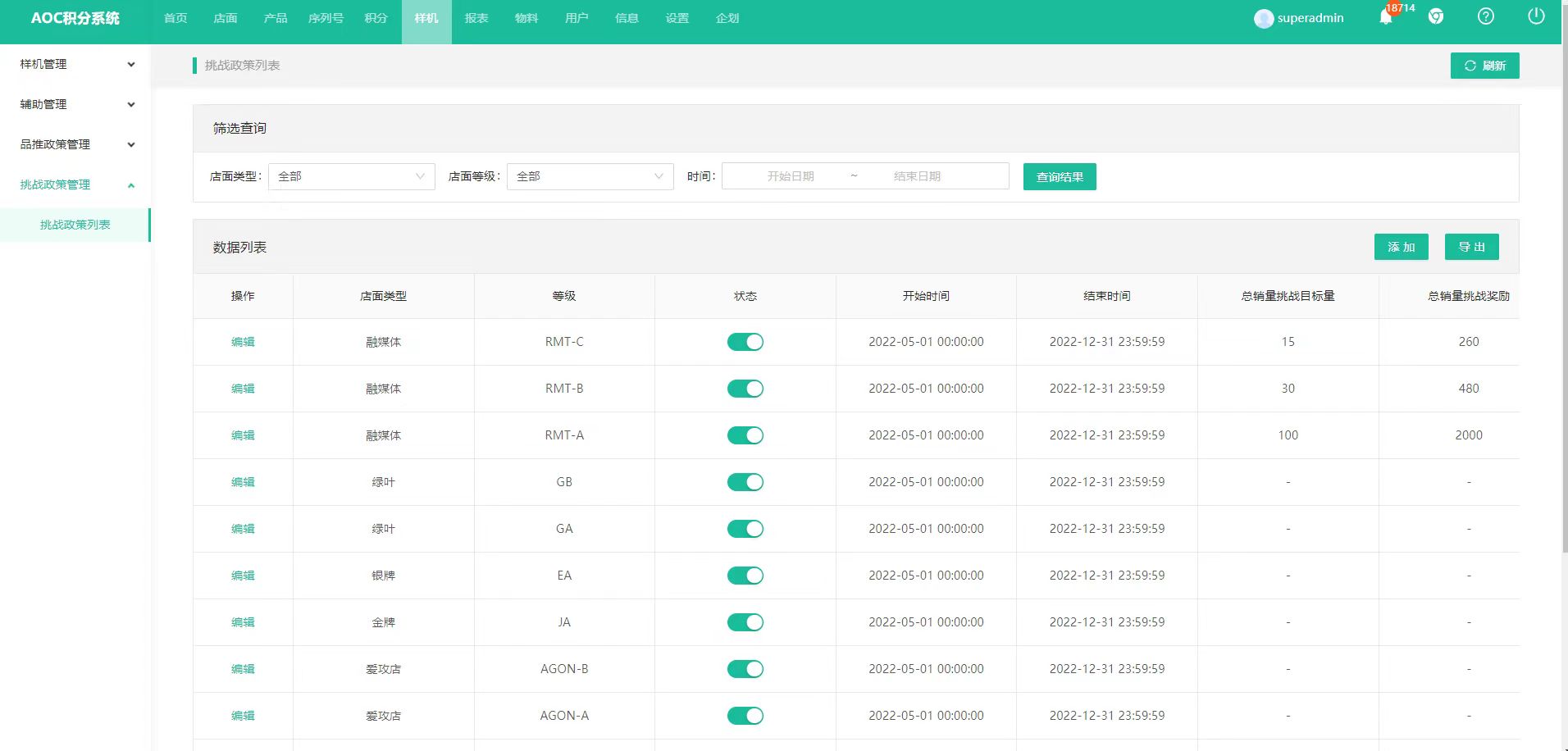
Task: Click the 状态 column header
Action: (745, 296)
